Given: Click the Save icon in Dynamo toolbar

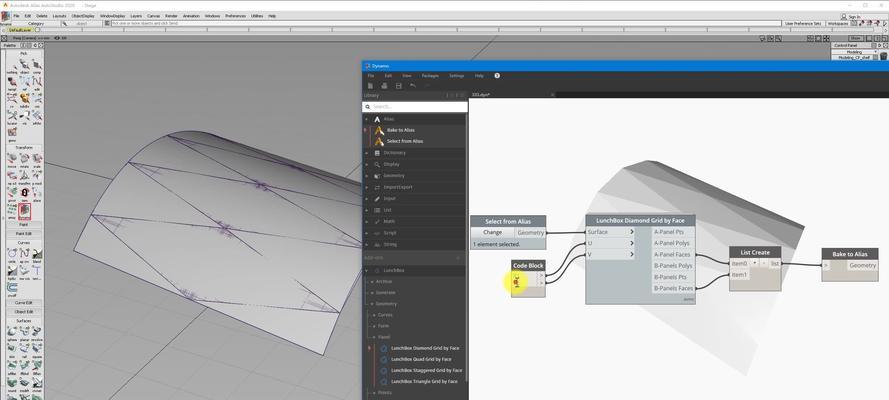Looking at the screenshot, I should tap(399, 86).
